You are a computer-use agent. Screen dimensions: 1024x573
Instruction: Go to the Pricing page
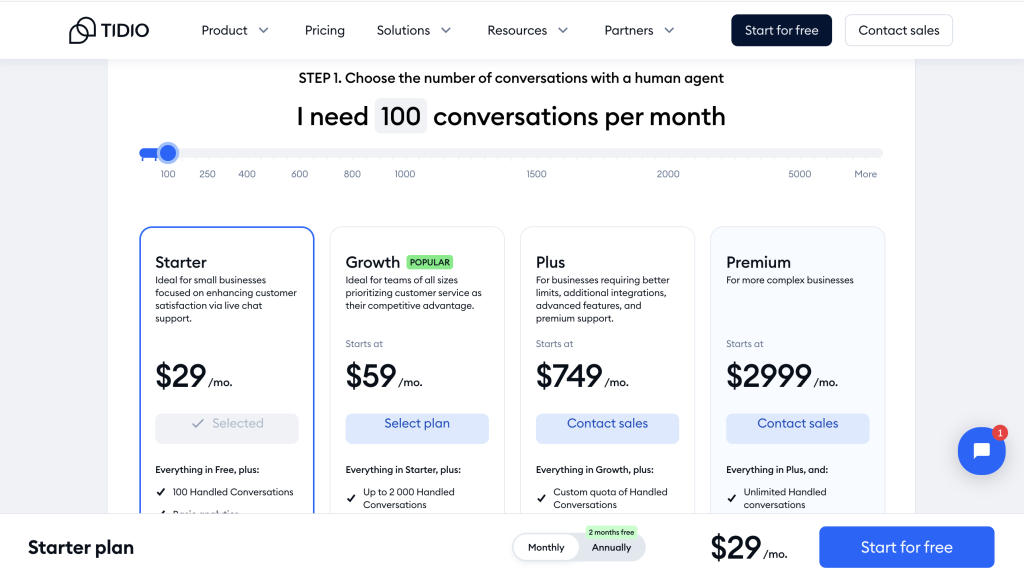pos(325,30)
